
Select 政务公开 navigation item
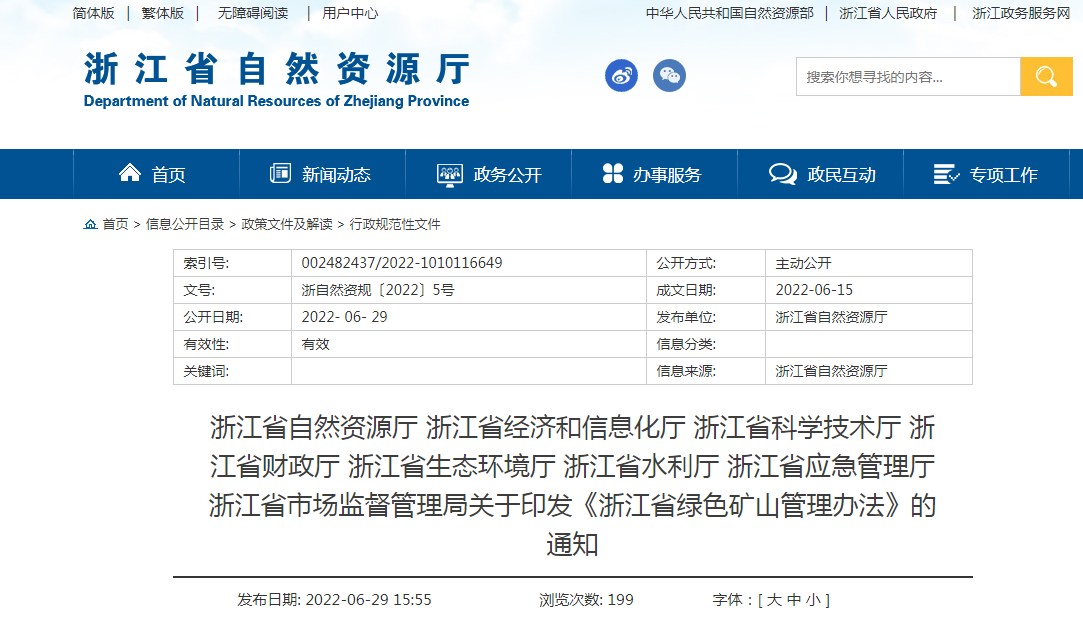pyautogui.click(x=489, y=175)
